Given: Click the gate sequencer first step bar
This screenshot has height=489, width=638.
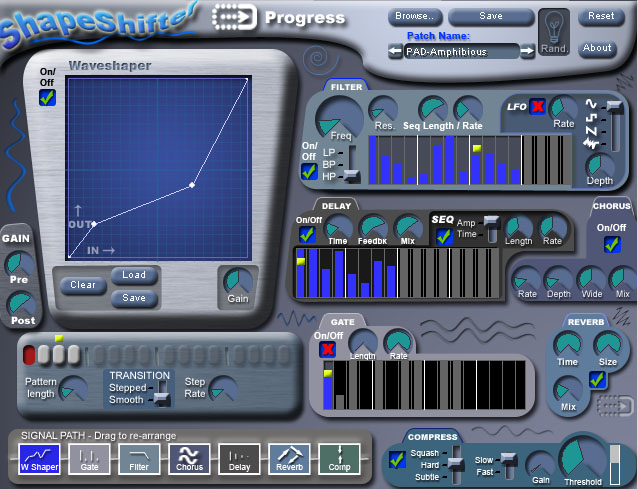Looking at the screenshot, I should coord(328,385).
